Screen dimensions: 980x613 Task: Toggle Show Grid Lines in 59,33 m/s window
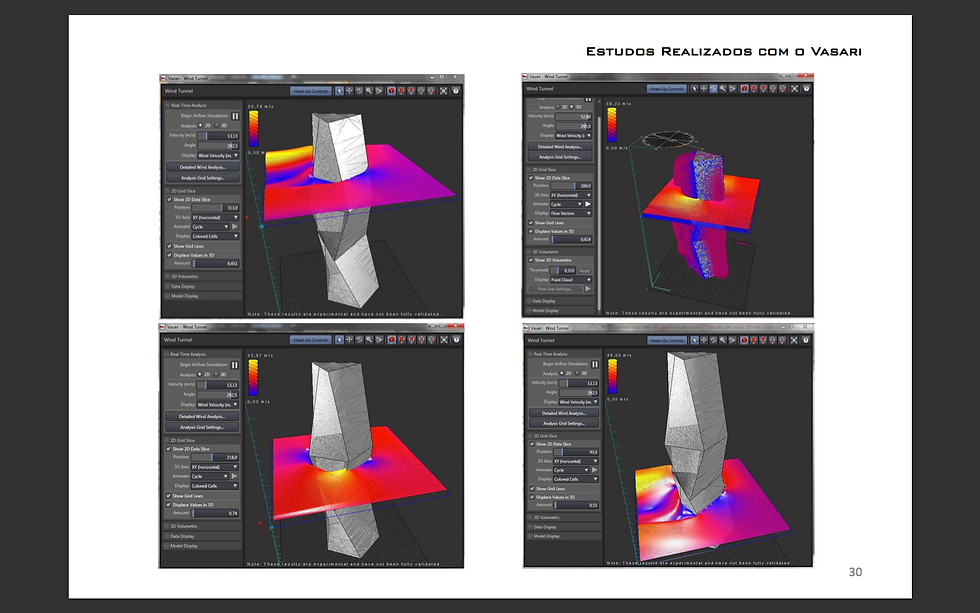(x=531, y=222)
